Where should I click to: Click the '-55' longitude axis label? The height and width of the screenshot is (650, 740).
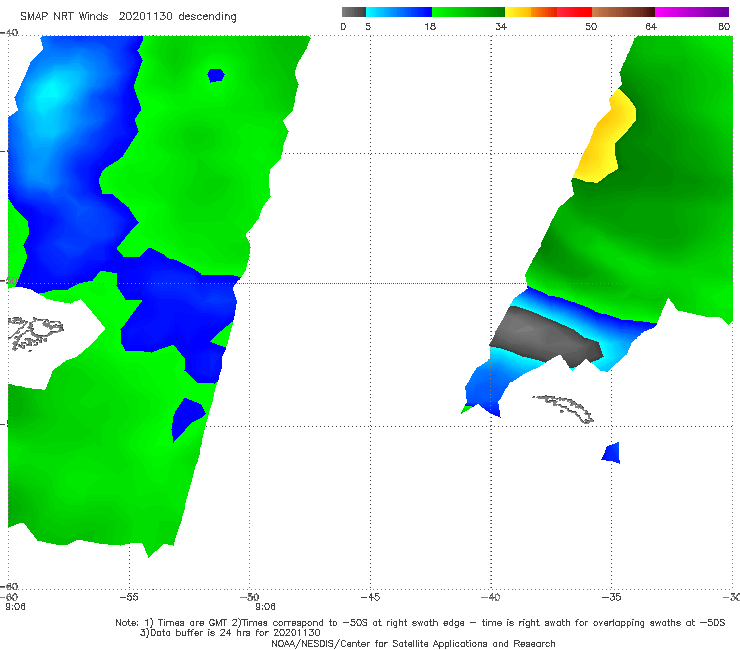point(129,597)
